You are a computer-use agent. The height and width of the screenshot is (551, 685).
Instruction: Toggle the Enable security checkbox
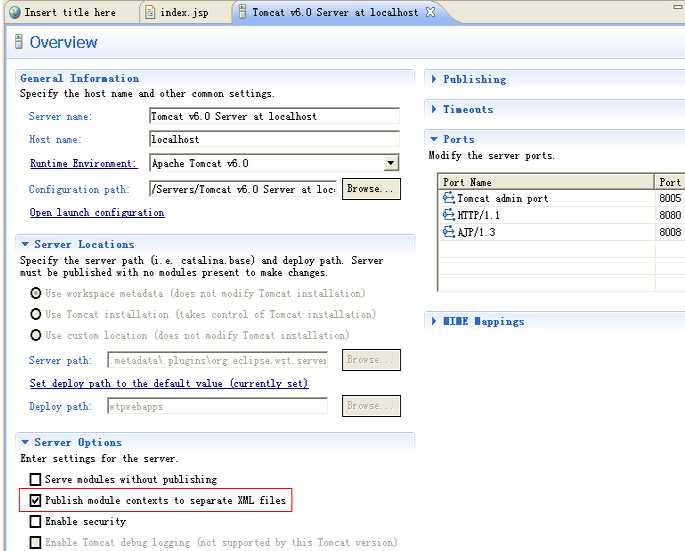tap(35, 521)
